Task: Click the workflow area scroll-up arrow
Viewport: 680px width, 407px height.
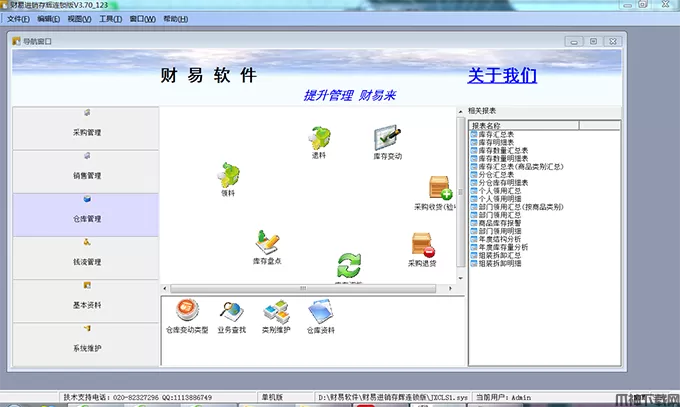Action: 461,112
